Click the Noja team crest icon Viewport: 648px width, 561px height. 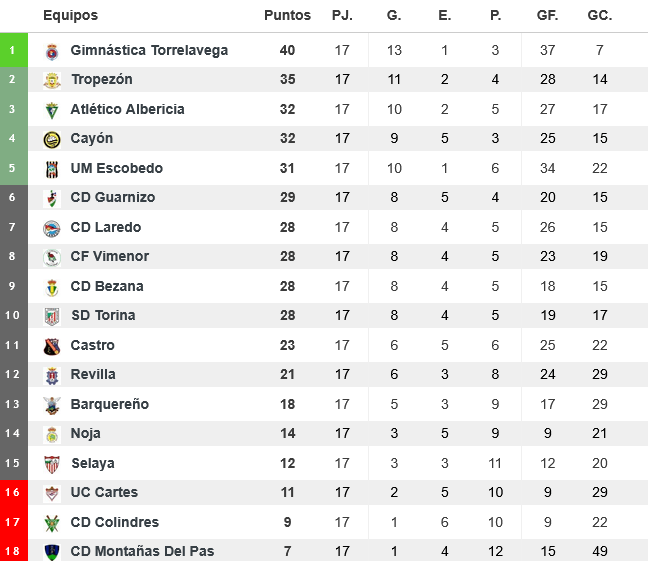(52, 434)
